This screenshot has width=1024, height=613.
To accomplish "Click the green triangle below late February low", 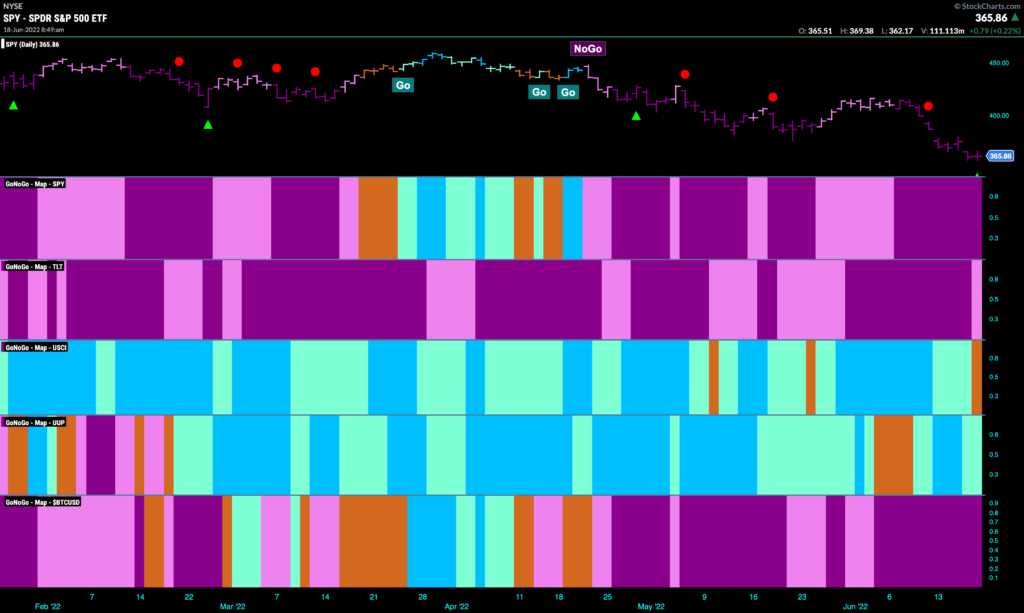I will pos(208,125).
